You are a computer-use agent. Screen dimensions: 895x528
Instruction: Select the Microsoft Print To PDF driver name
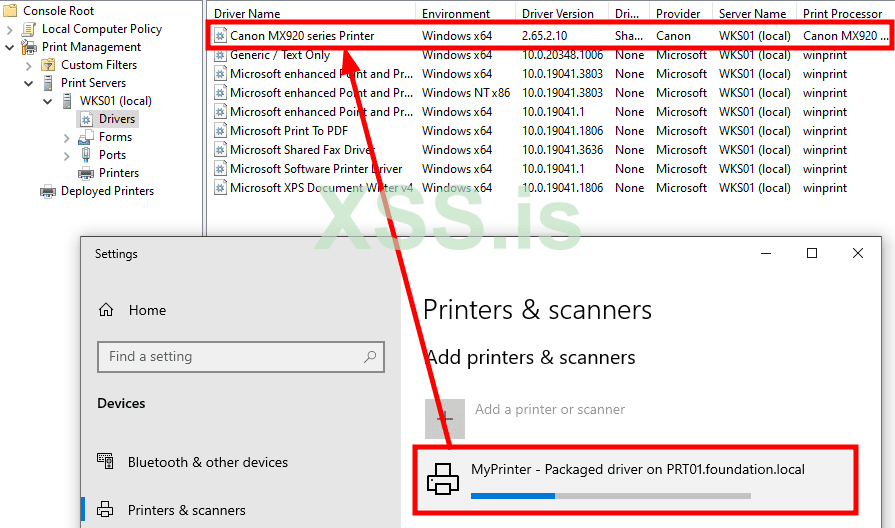pos(289,131)
